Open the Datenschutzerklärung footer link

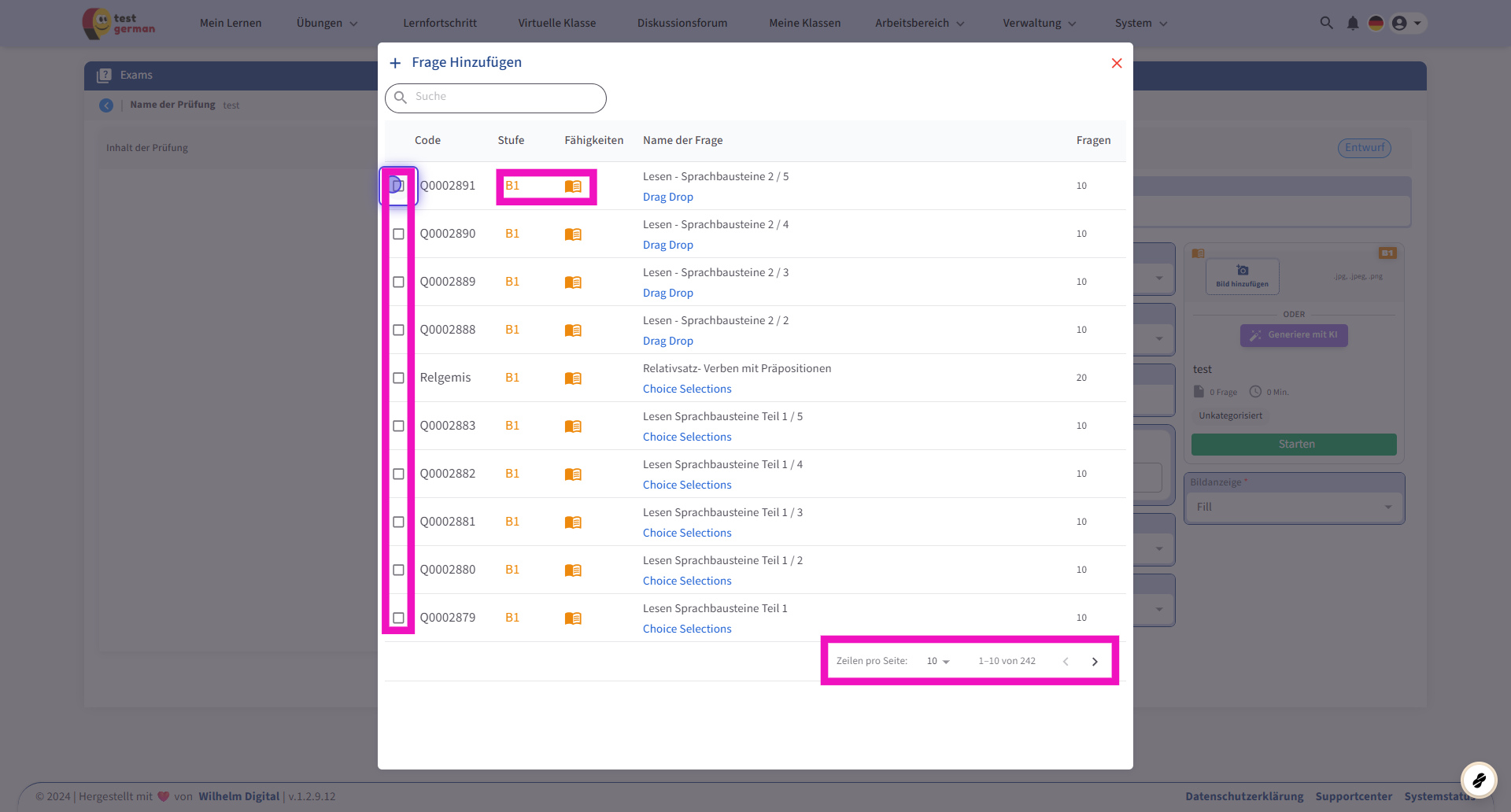[x=1243, y=796]
